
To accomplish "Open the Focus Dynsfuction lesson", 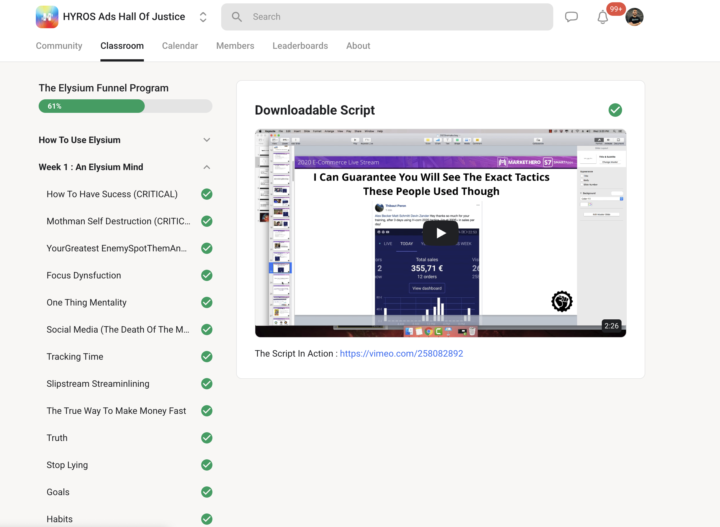I will tap(84, 275).
